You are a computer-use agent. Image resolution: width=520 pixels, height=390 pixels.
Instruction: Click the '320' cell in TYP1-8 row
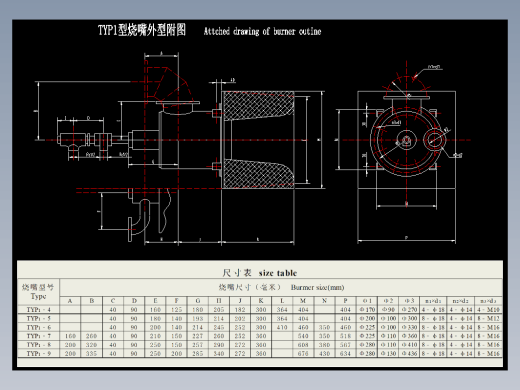click(x=91, y=345)
